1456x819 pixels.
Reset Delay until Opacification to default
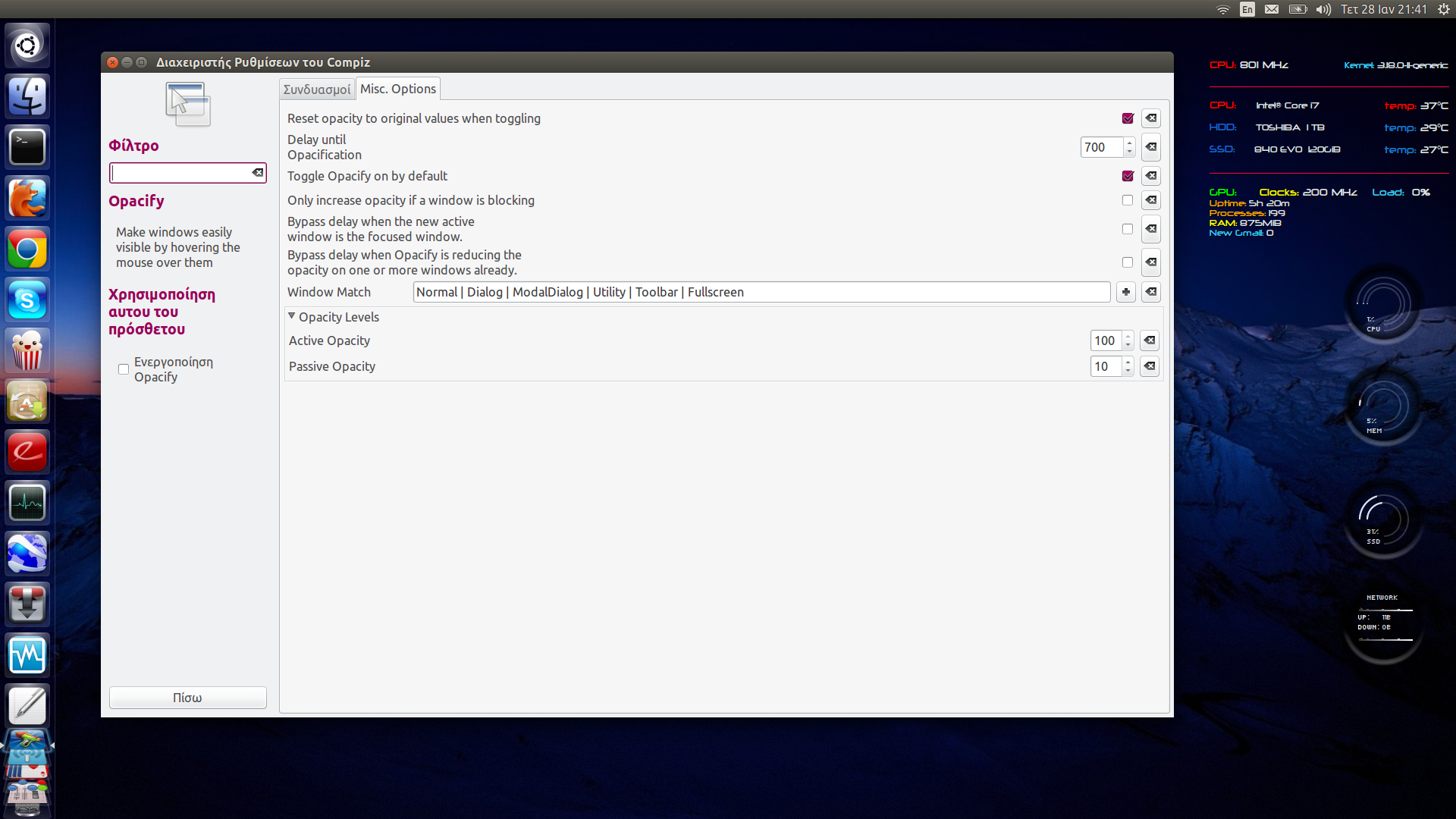coord(1151,147)
